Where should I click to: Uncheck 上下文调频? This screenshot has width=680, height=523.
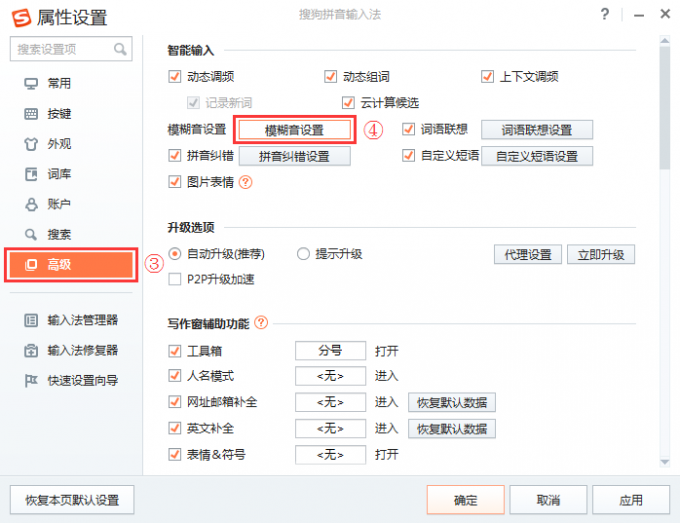[x=487, y=77]
